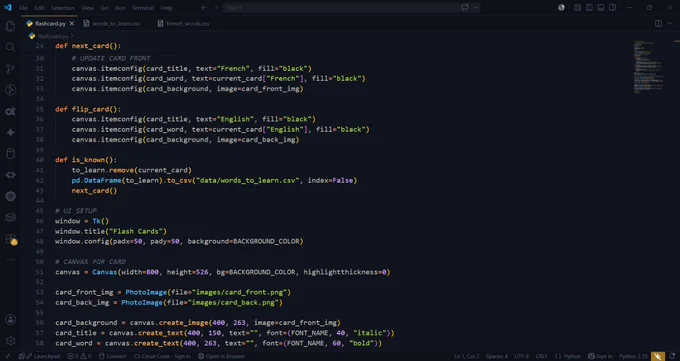Click the minimap code overview
The image size is (680, 361).
pyautogui.click(x=649, y=66)
